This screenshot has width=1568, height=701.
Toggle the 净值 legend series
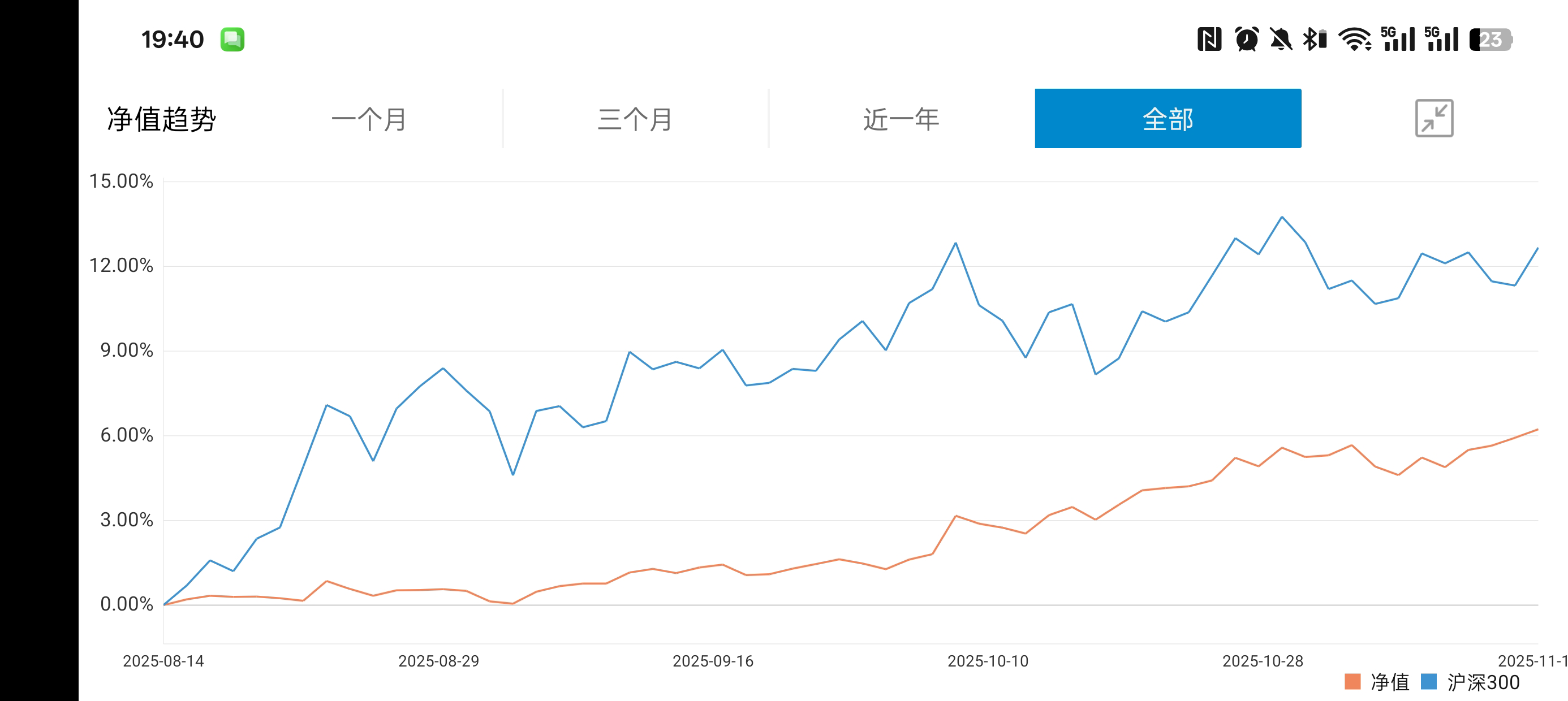pos(1390,682)
